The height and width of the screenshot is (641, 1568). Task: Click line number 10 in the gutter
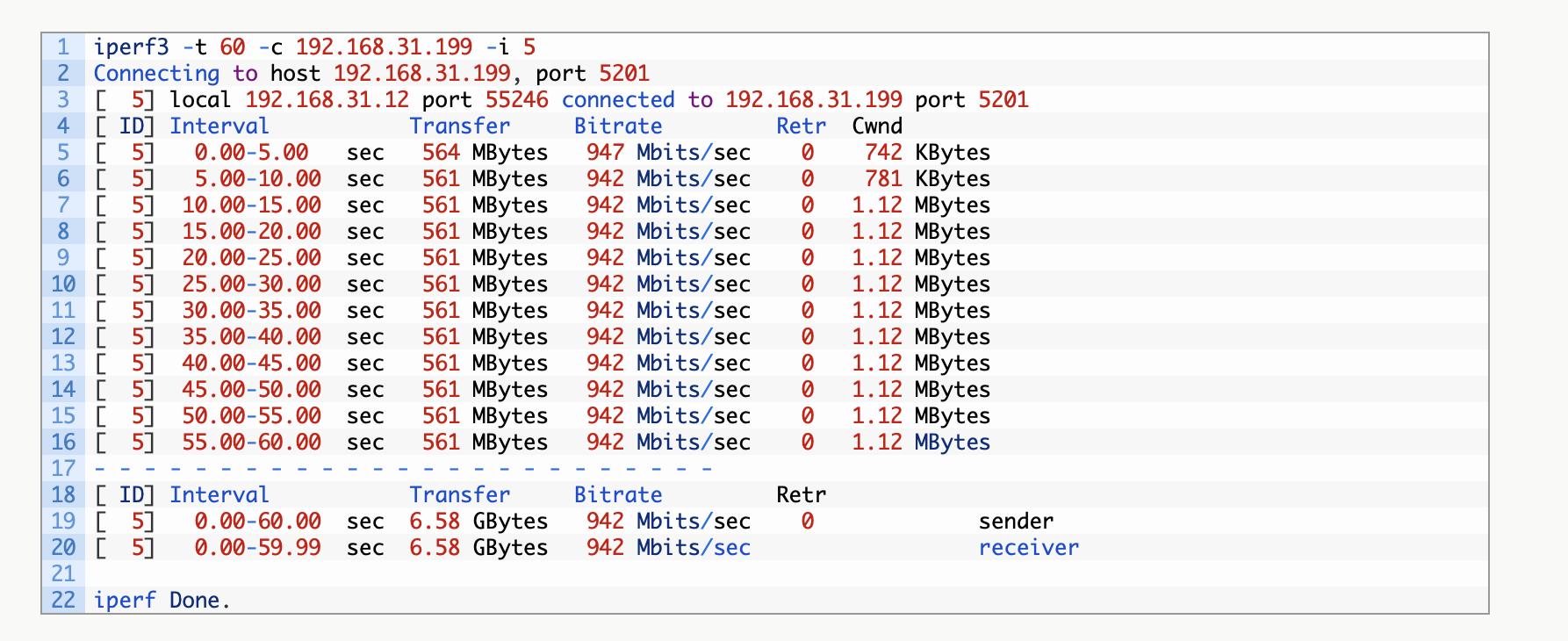[63, 284]
